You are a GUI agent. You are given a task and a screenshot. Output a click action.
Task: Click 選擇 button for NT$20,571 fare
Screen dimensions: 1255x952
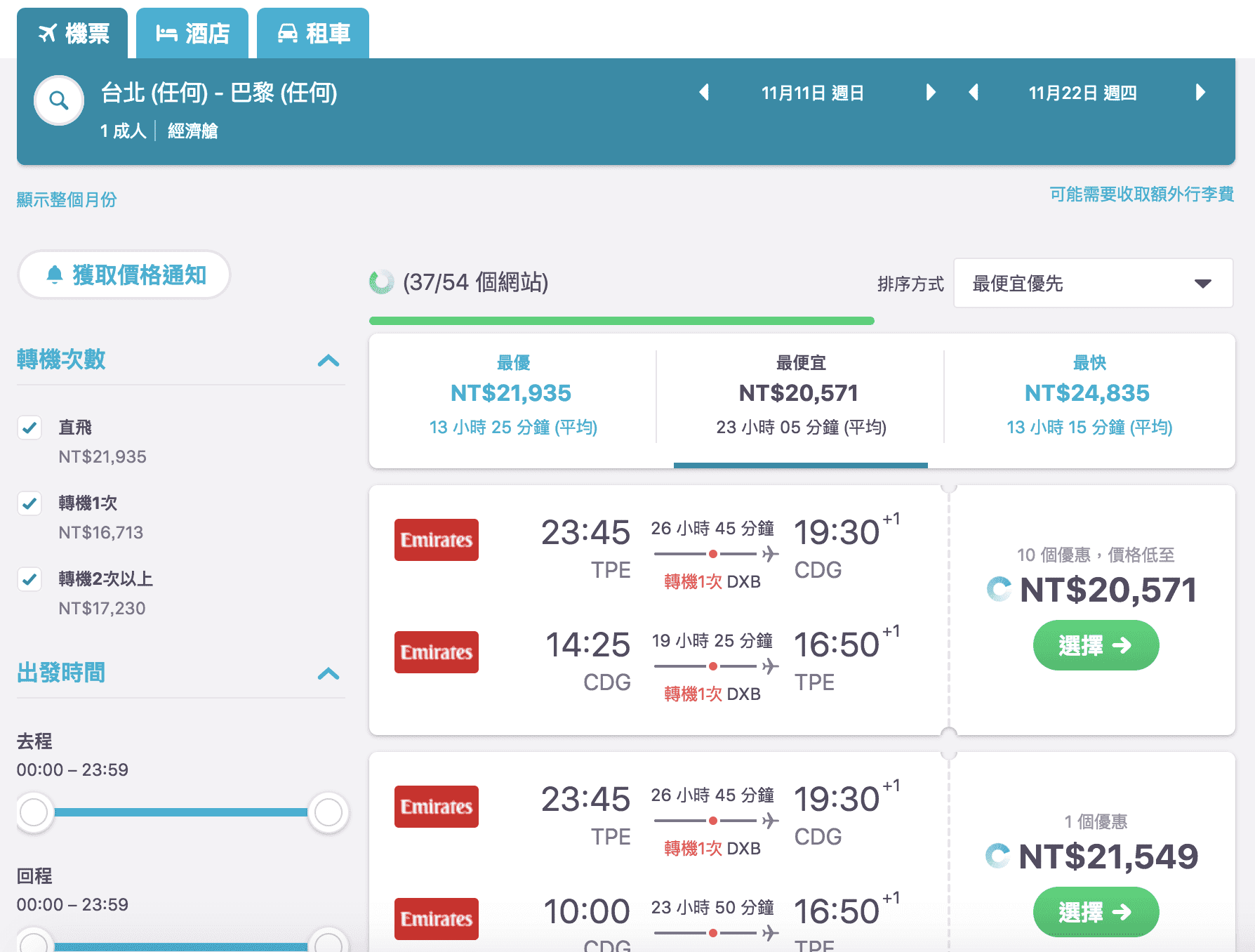tap(1096, 644)
